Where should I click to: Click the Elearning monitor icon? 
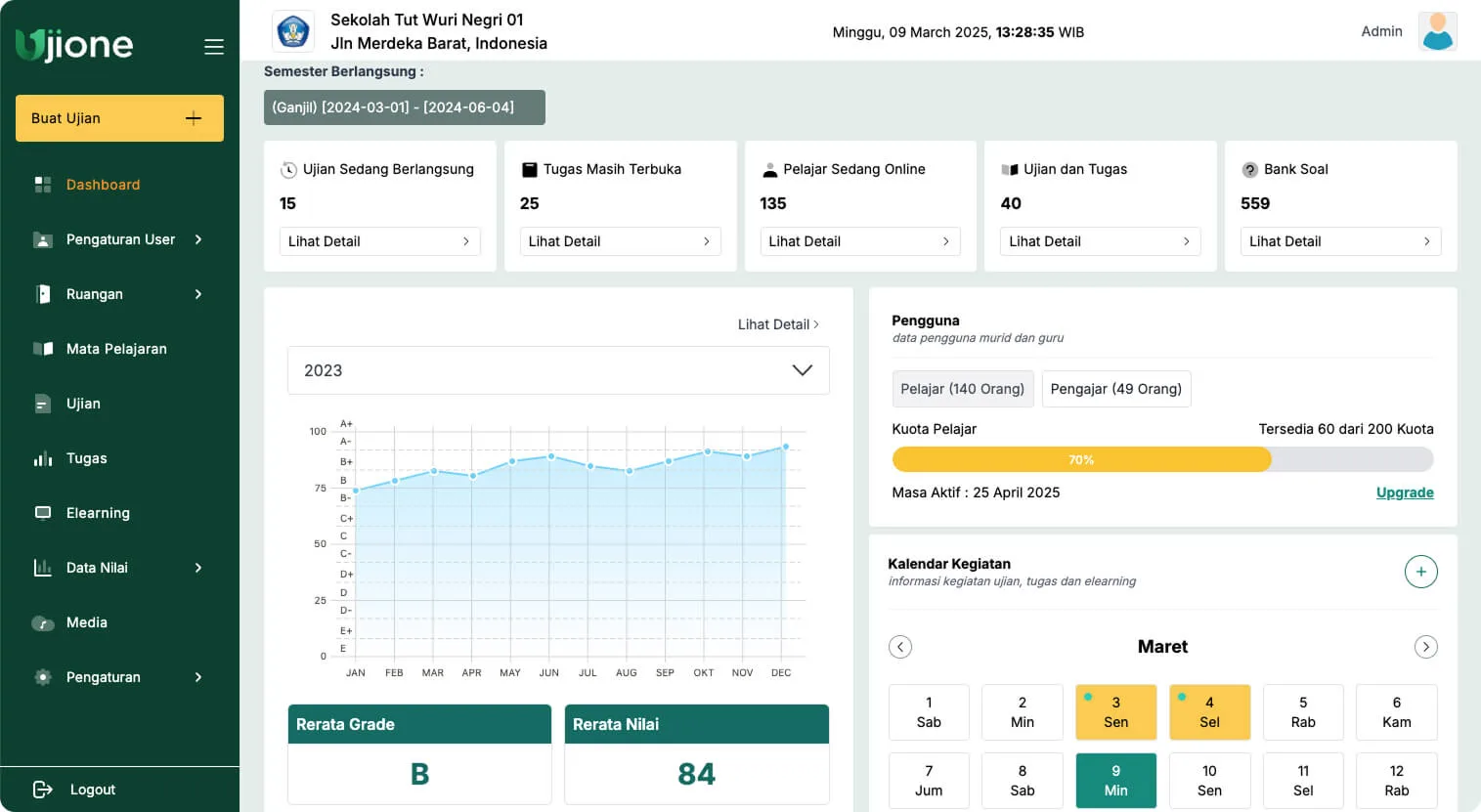click(43, 513)
